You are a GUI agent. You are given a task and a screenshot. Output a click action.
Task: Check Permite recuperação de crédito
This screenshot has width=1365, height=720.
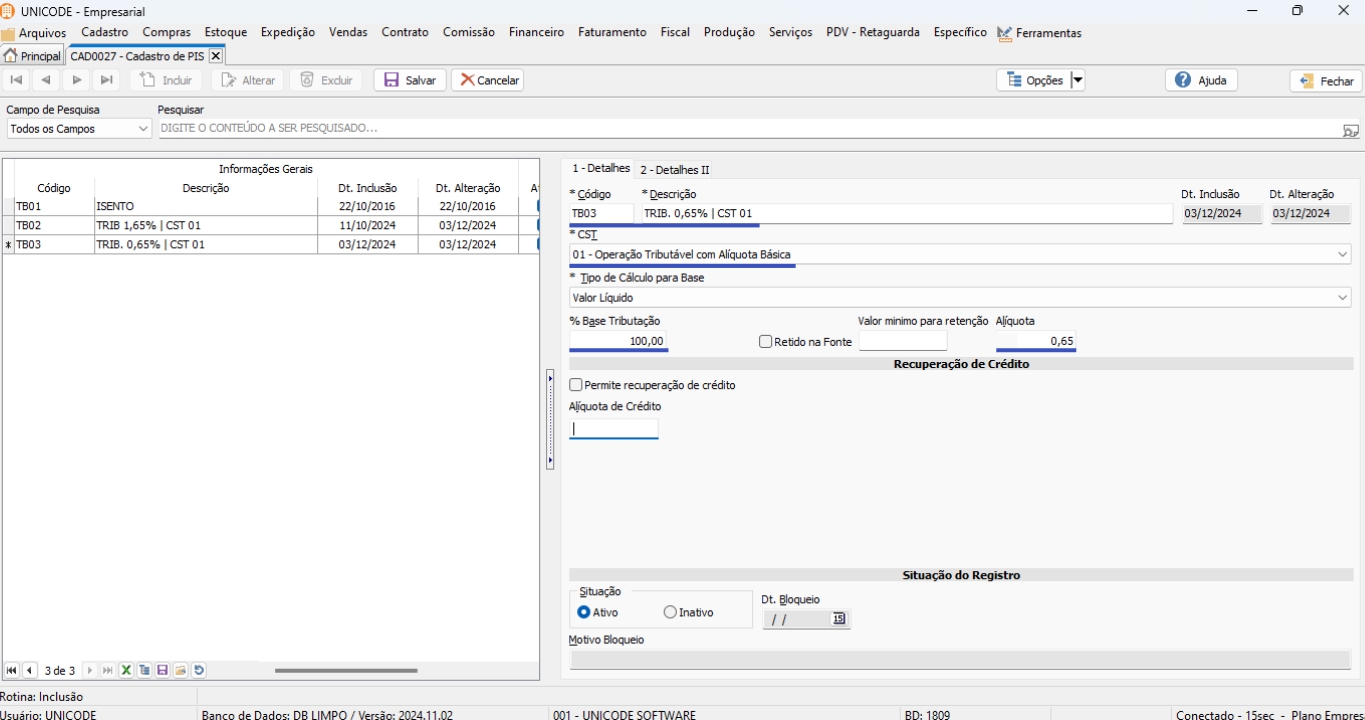tap(576, 385)
